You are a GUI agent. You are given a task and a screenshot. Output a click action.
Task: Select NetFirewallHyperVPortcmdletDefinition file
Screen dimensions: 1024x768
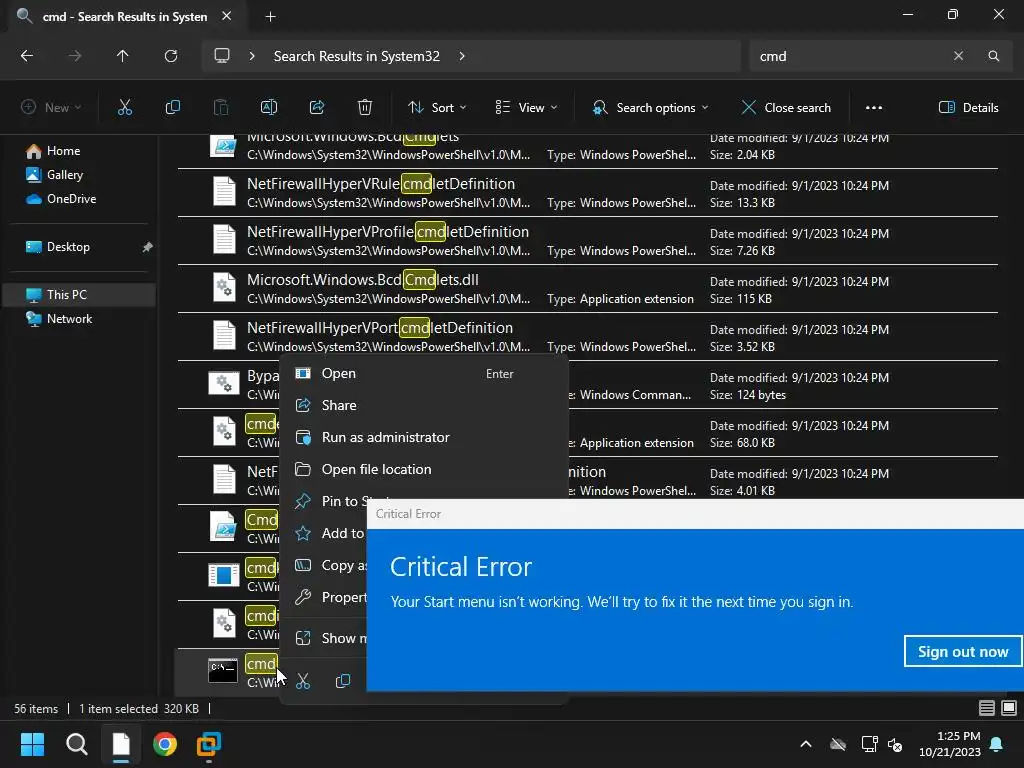(x=588, y=337)
